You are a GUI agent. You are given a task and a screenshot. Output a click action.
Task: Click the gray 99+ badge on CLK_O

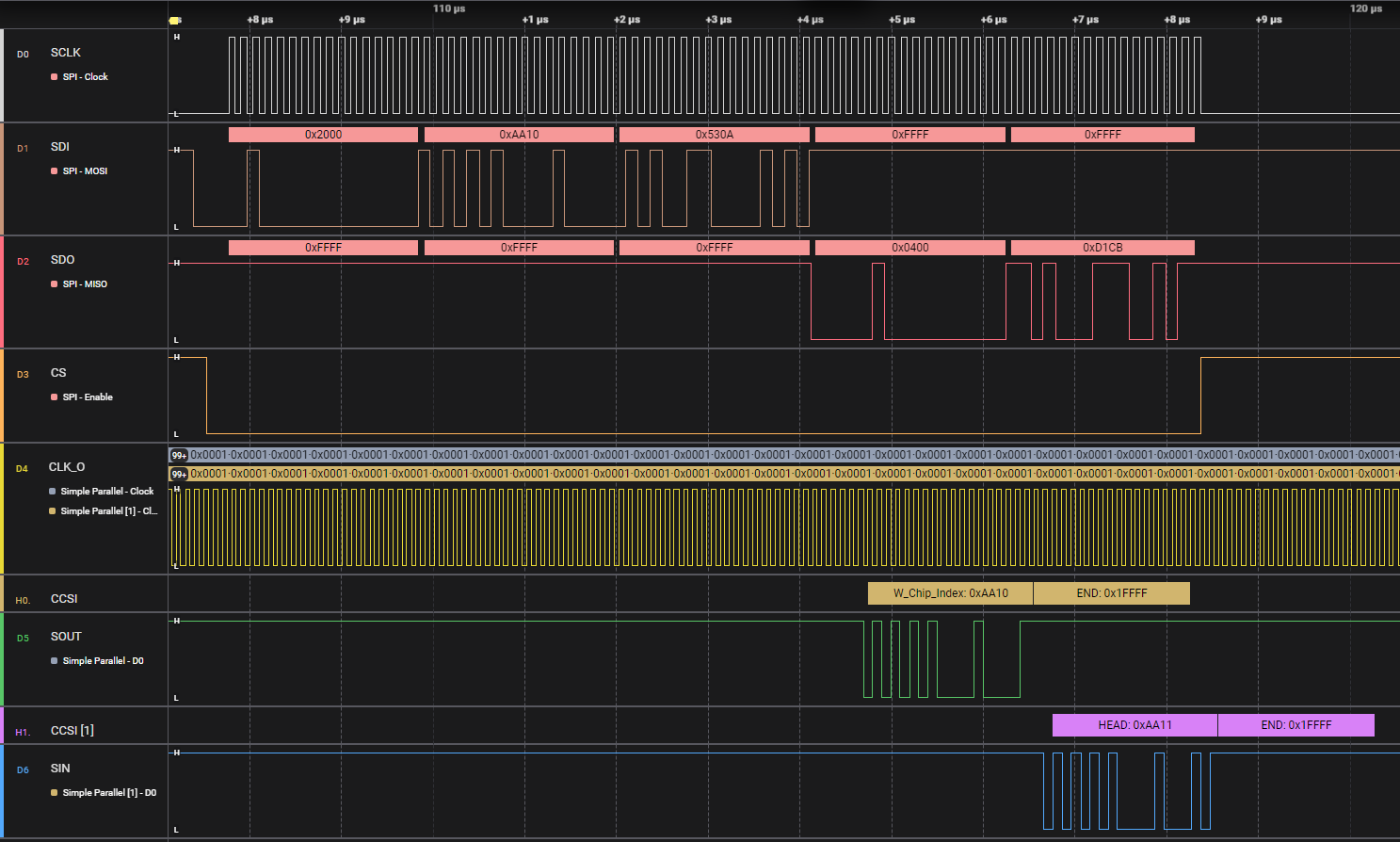pos(179,455)
